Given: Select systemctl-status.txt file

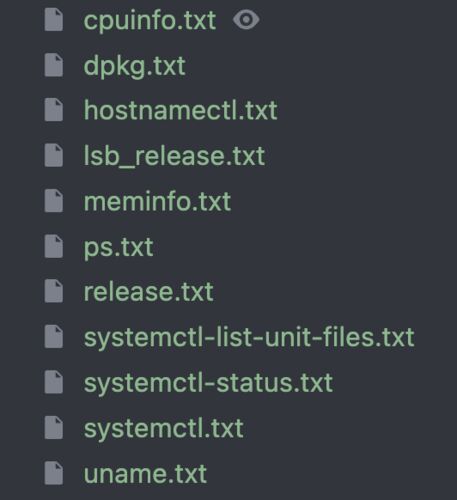Looking at the screenshot, I should pyautogui.click(x=208, y=384).
